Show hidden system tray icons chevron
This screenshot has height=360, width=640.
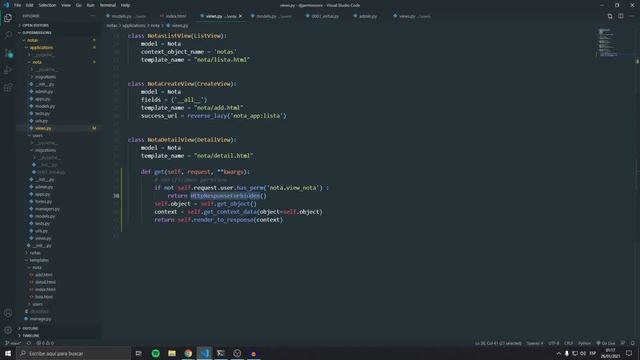(559, 353)
